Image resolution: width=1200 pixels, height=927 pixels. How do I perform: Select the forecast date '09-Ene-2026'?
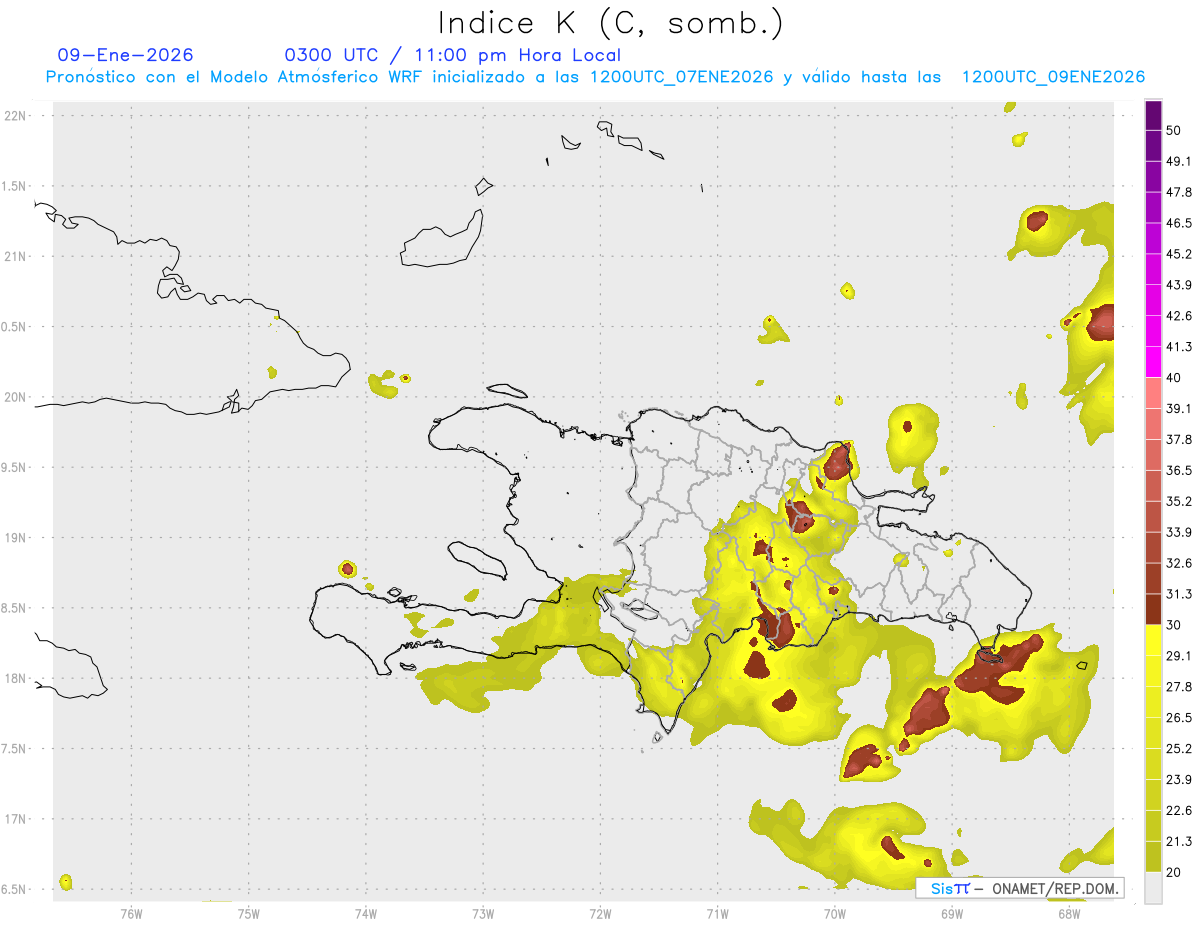(126, 55)
